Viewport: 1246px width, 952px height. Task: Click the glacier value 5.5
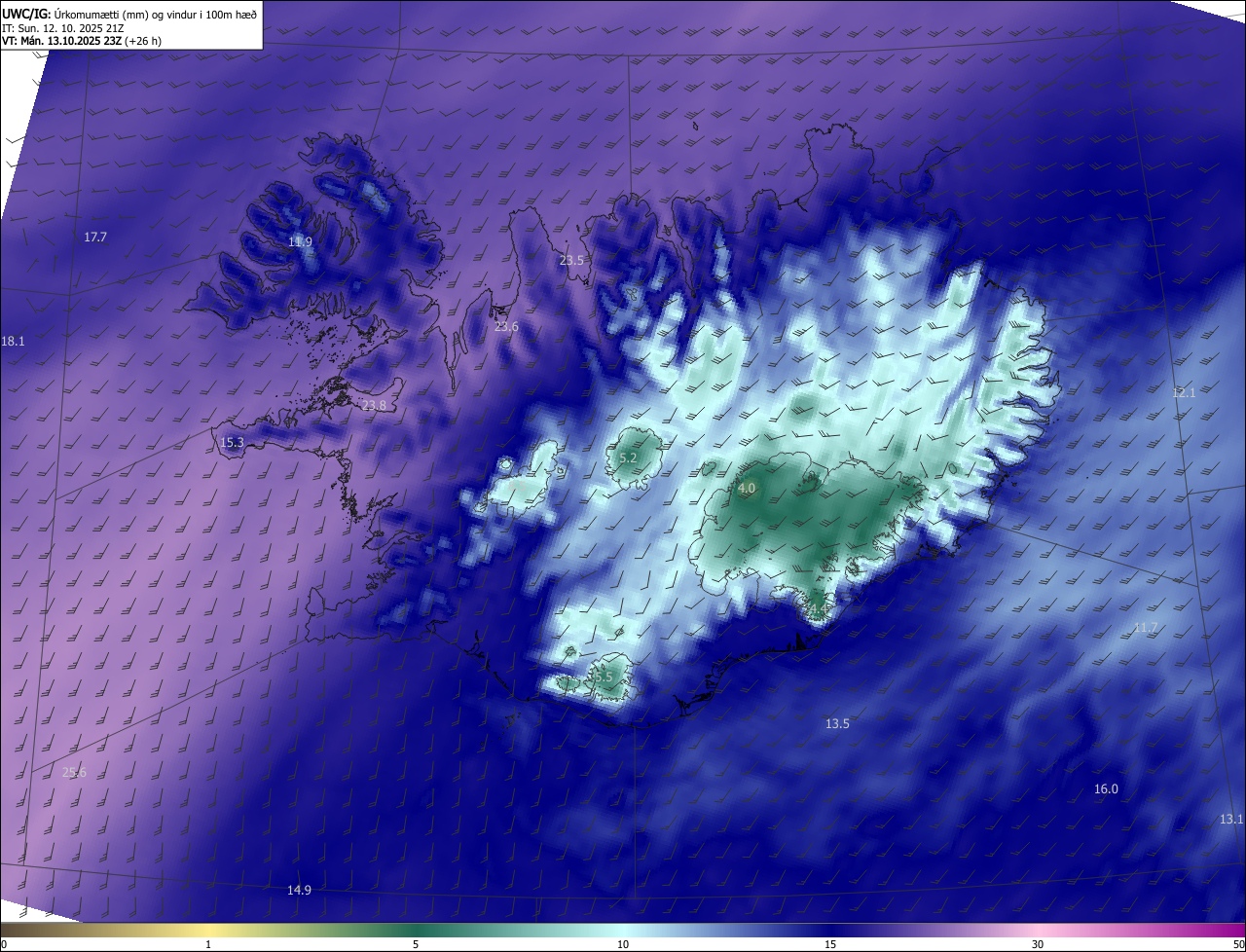[605, 677]
